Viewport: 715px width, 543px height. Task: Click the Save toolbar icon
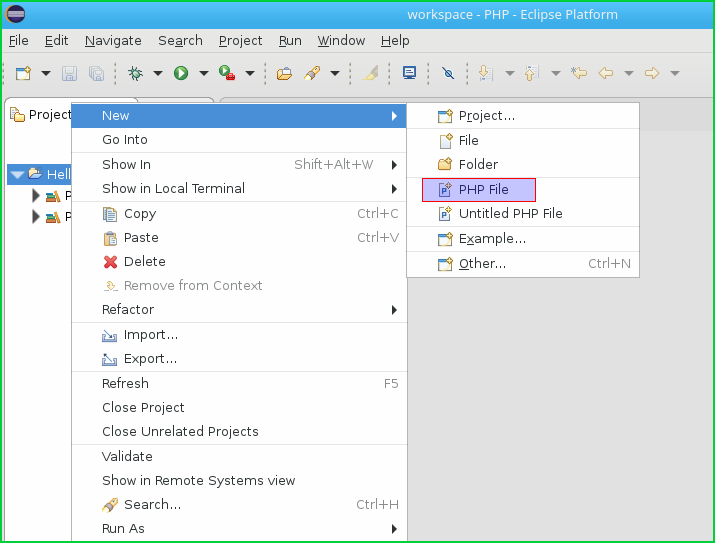[x=69, y=73]
